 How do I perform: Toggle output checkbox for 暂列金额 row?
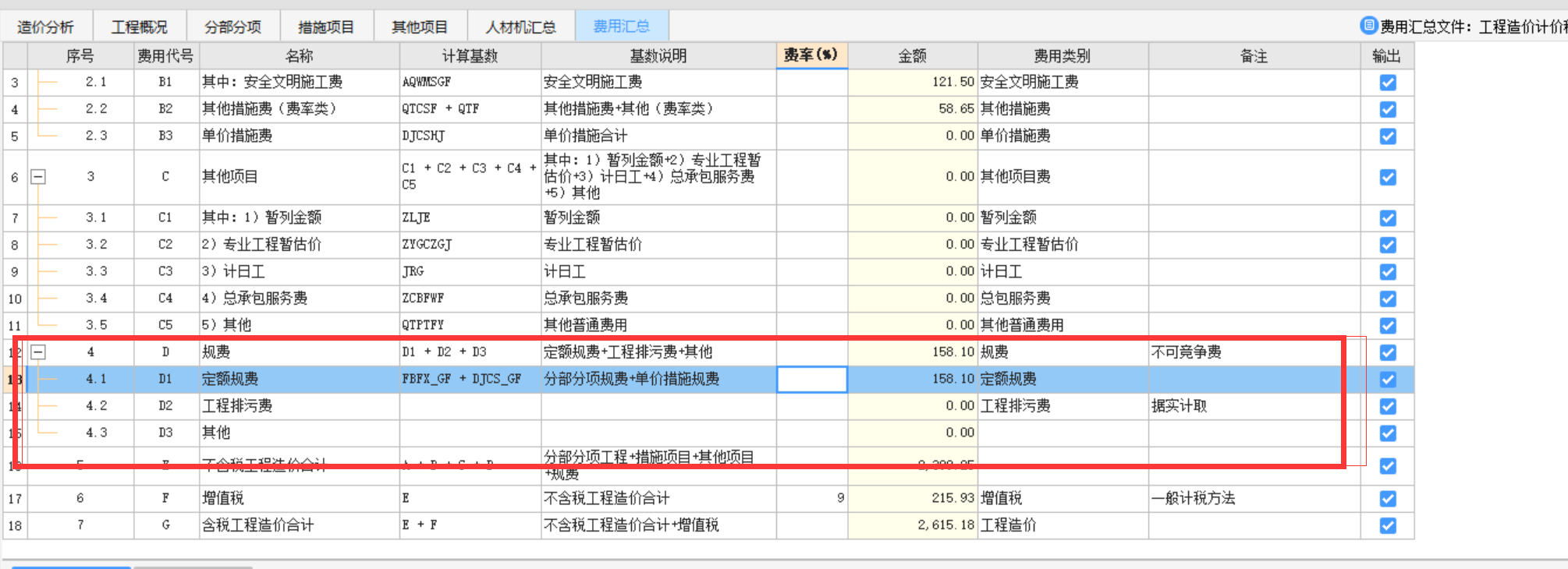pyautogui.click(x=1388, y=217)
